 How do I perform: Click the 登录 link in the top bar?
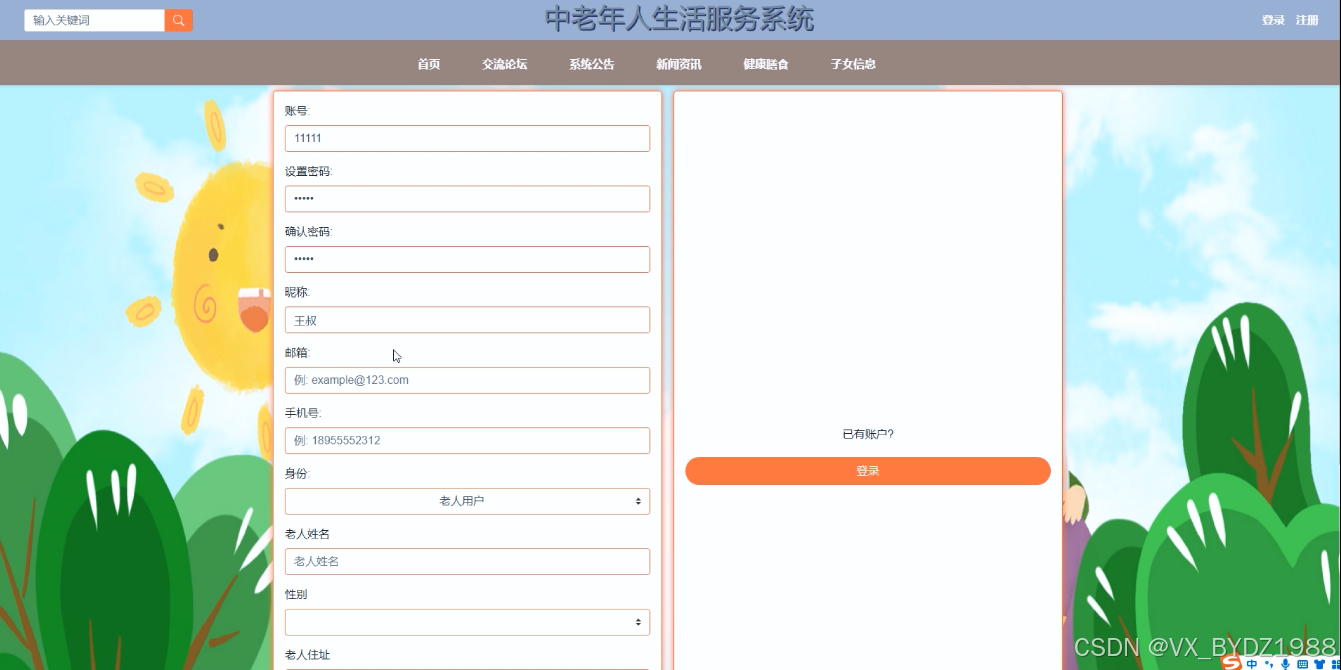point(1273,20)
